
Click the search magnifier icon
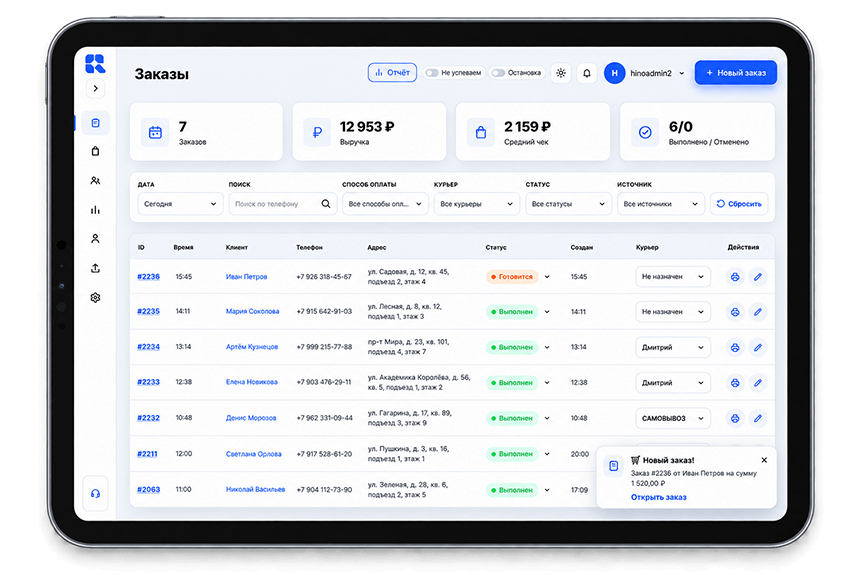326,204
